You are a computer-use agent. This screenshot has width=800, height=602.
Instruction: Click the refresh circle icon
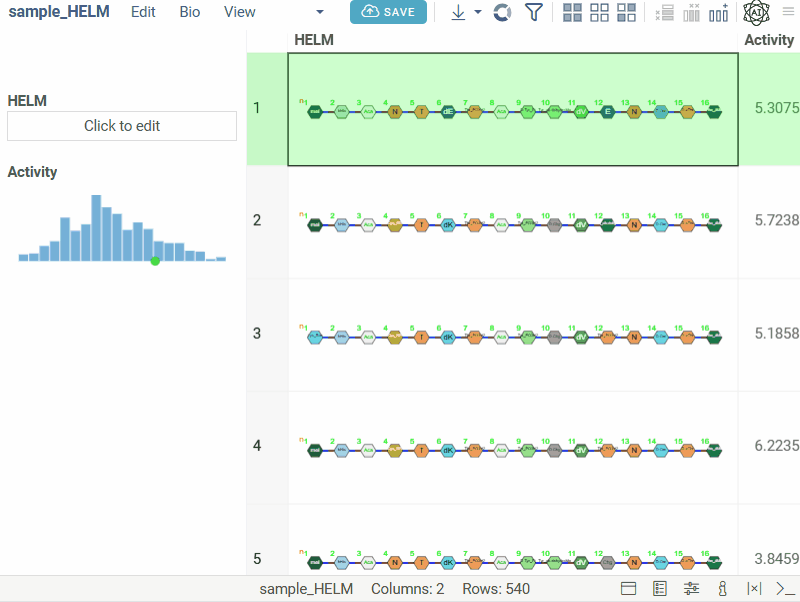point(503,13)
